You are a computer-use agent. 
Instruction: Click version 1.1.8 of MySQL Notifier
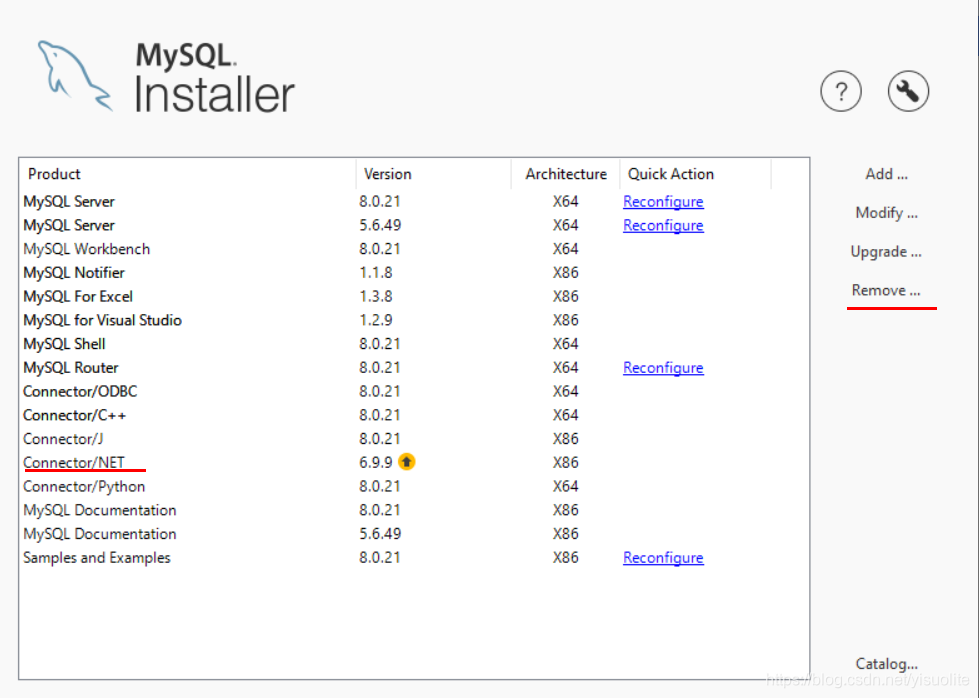[x=375, y=273]
